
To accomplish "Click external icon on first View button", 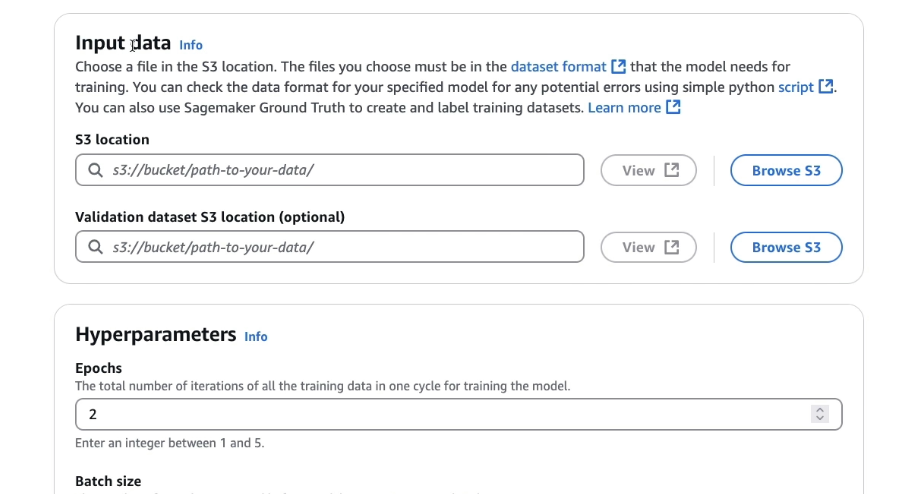I will coord(672,170).
